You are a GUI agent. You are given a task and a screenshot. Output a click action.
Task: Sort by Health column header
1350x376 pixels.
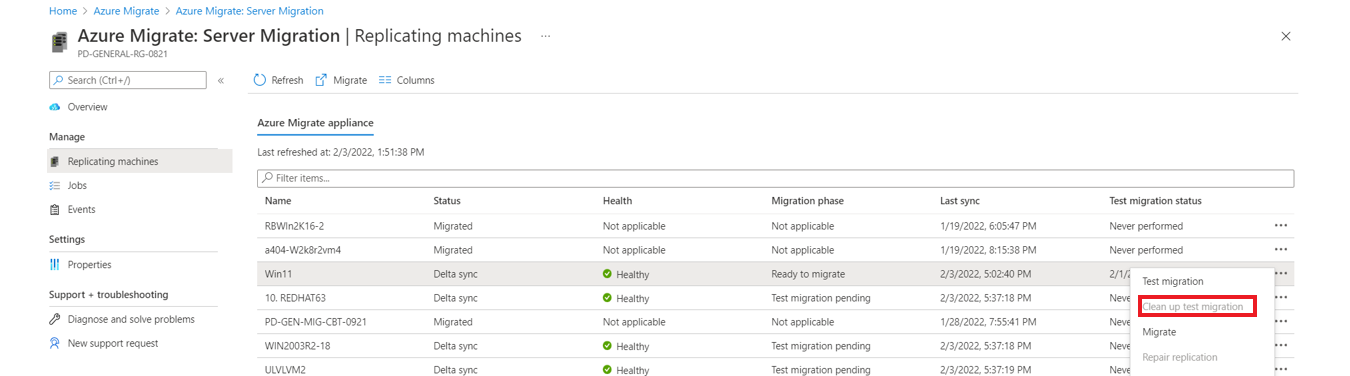(617, 201)
